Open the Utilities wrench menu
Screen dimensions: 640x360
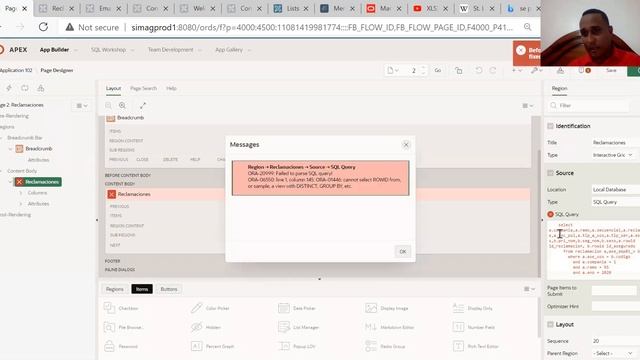(536, 71)
